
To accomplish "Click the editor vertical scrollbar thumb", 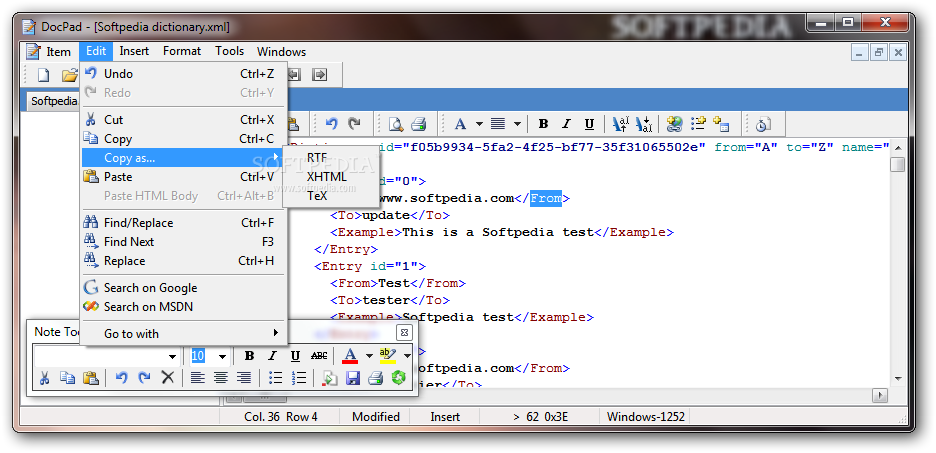I will pos(897,165).
